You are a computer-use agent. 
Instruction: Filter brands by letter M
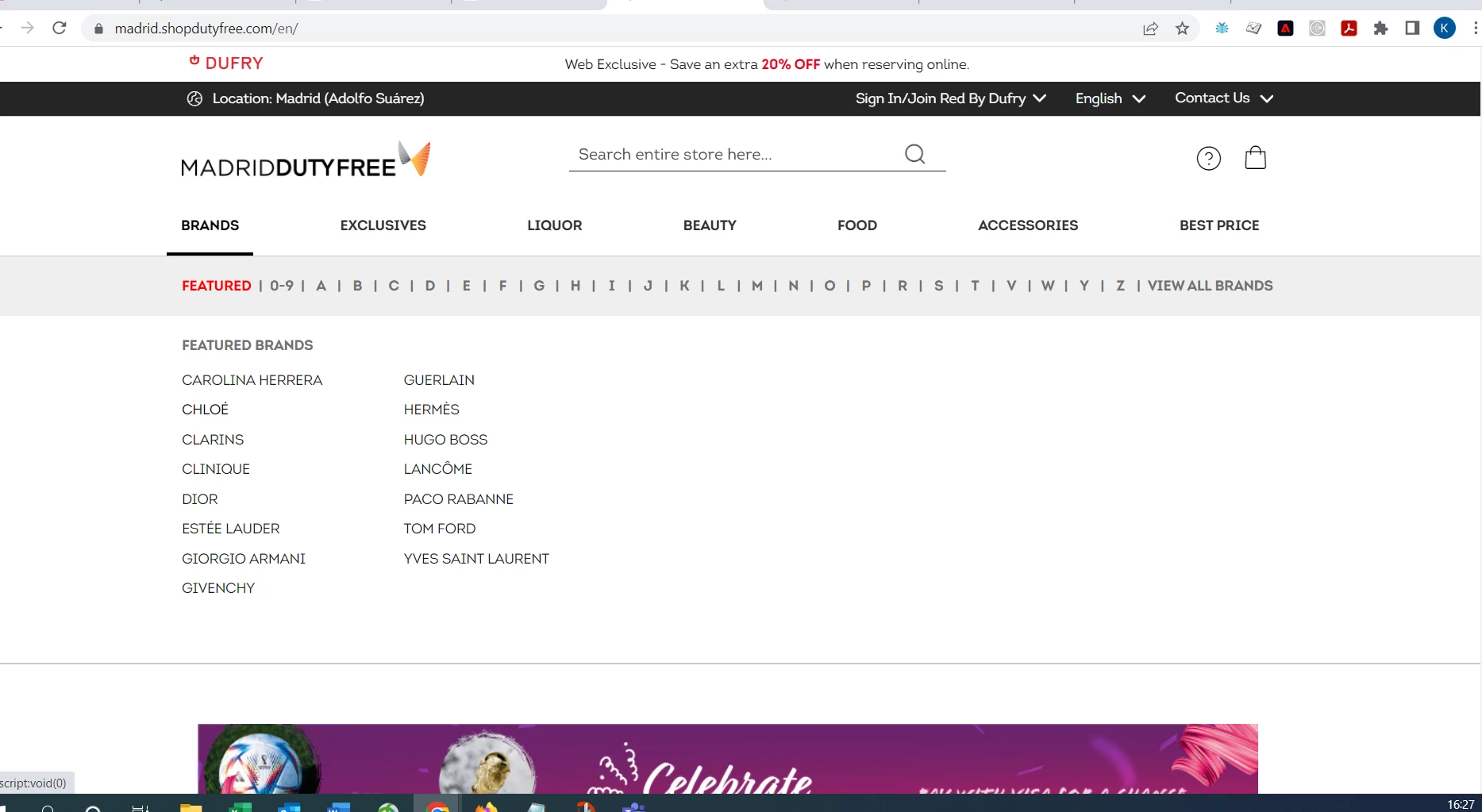[757, 286]
